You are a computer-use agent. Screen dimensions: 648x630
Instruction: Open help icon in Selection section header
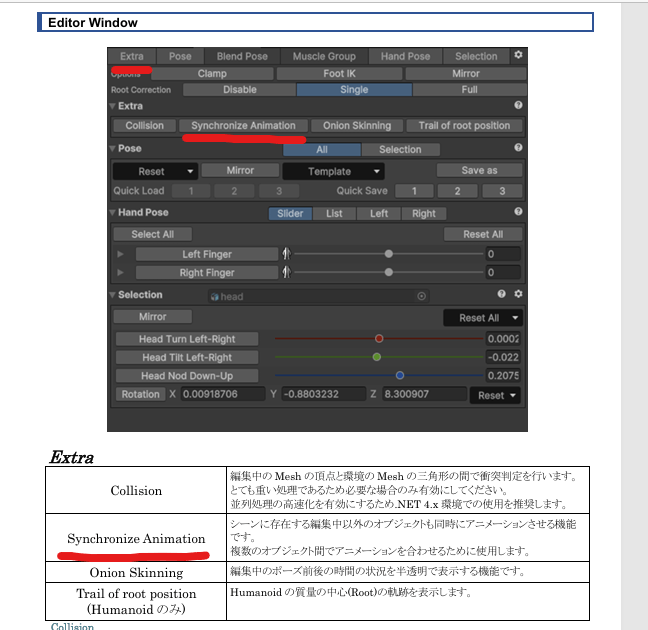click(501, 294)
